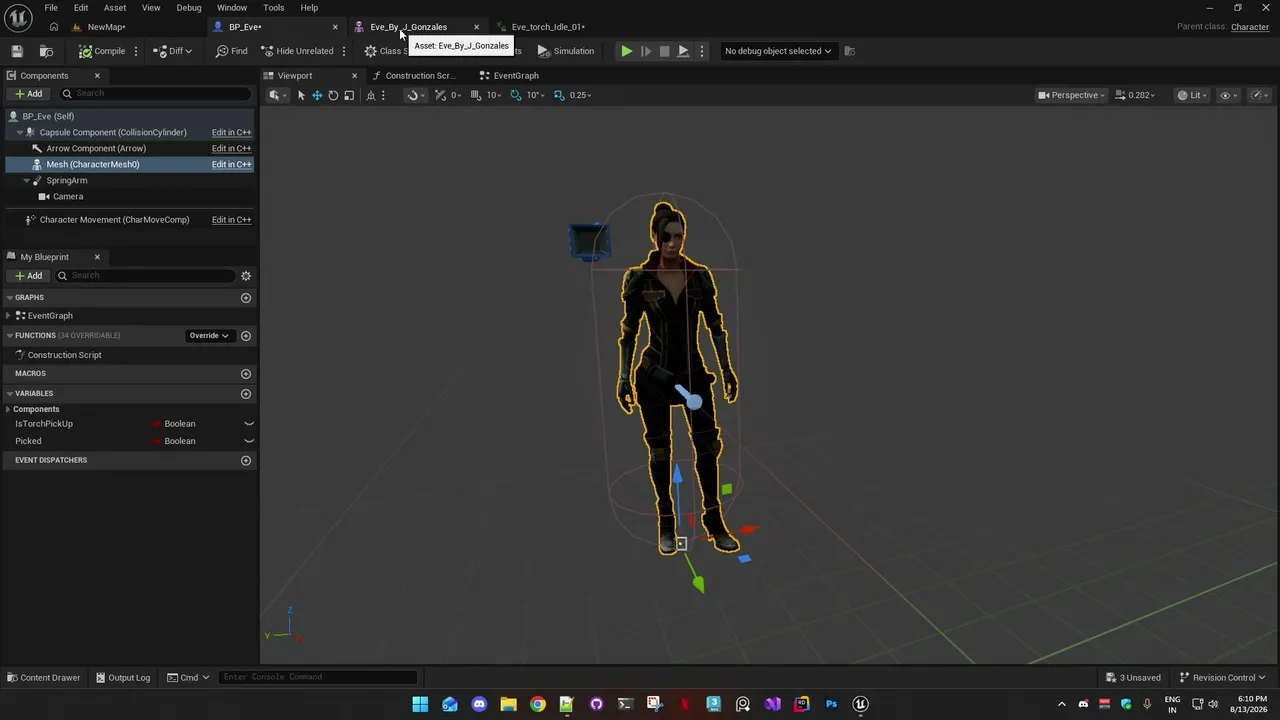Open the Perspective view mode dropdown
The height and width of the screenshot is (720, 1280).
pos(1071,95)
